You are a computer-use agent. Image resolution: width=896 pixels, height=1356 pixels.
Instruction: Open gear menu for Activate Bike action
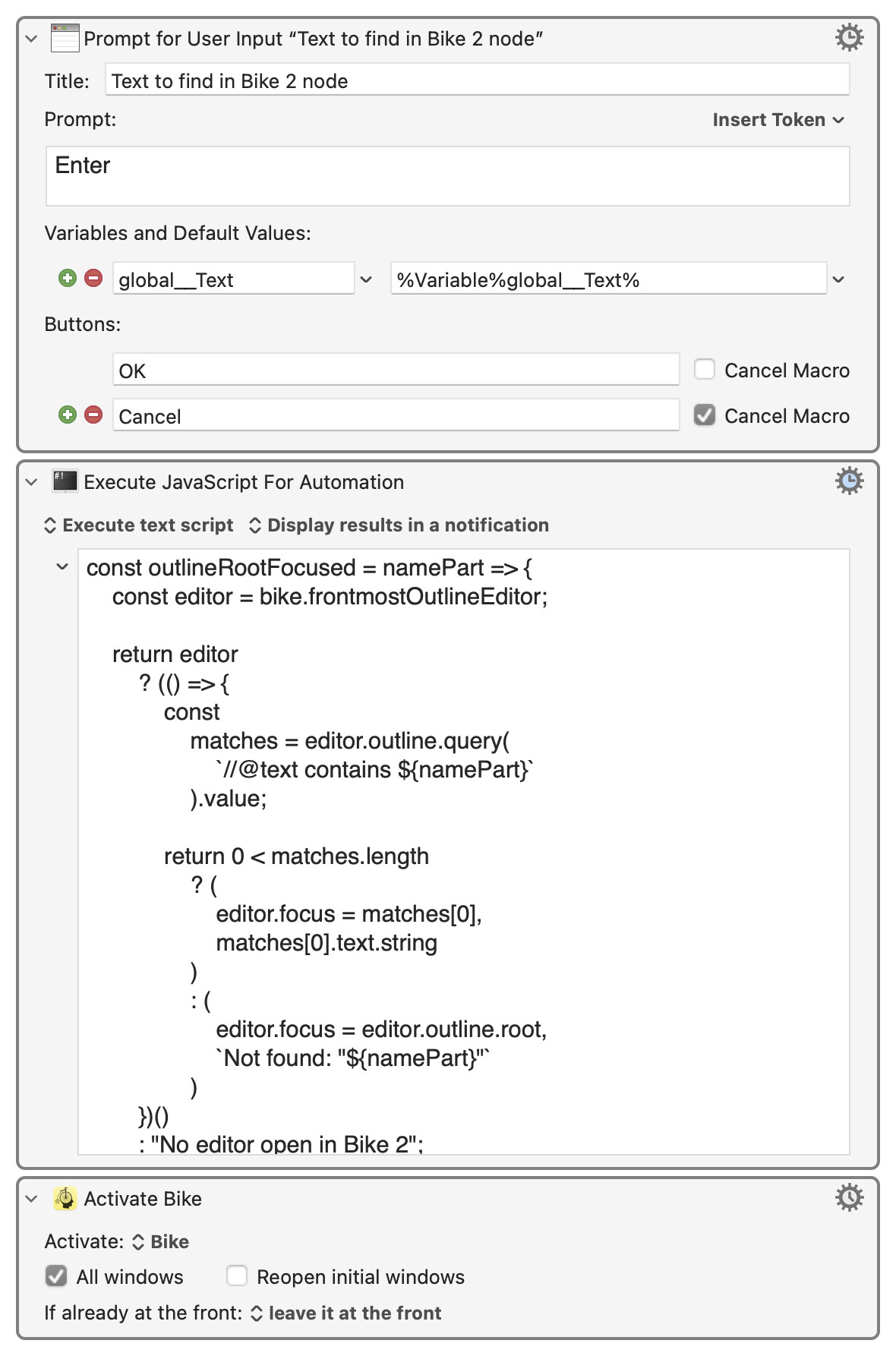click(x=849, y=1197)
